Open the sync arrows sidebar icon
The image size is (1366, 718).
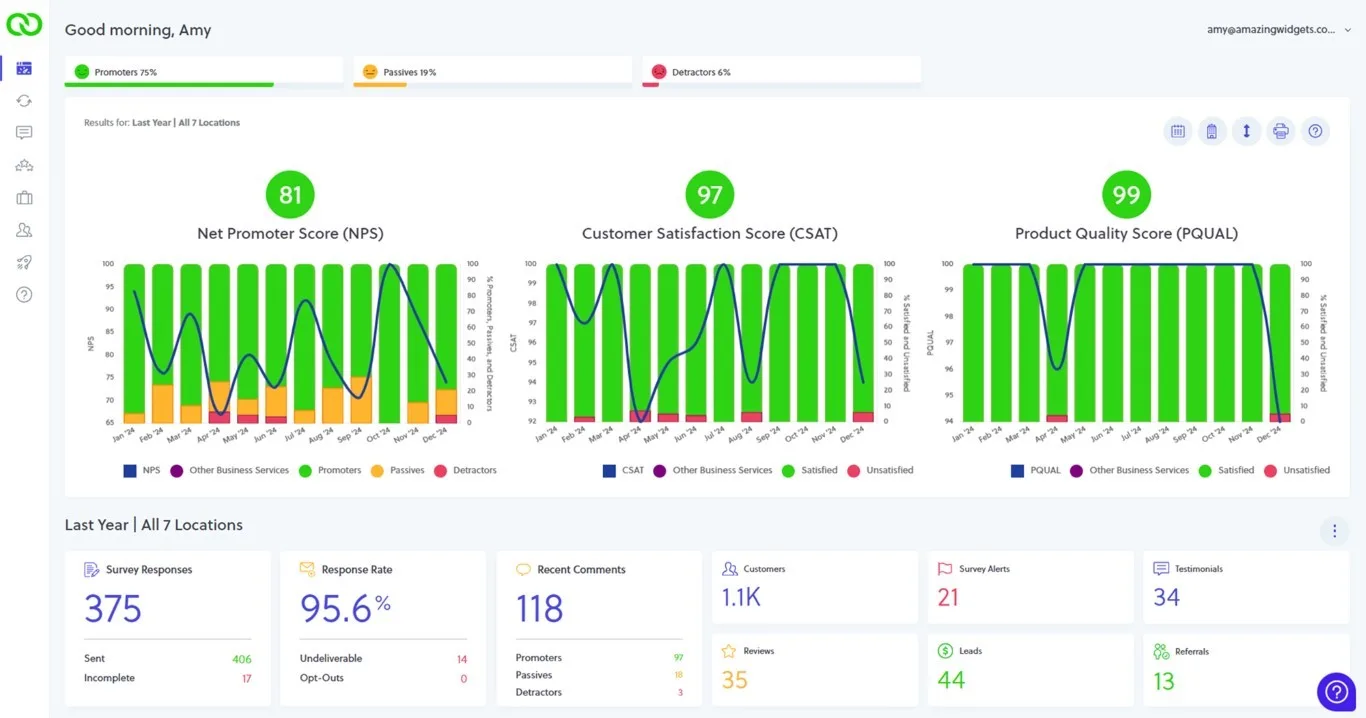(24, 101)
